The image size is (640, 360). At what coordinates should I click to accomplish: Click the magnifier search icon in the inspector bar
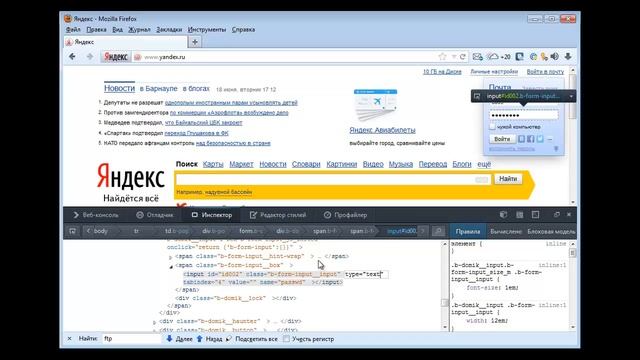pyautogui.click(x=438, y=231)
